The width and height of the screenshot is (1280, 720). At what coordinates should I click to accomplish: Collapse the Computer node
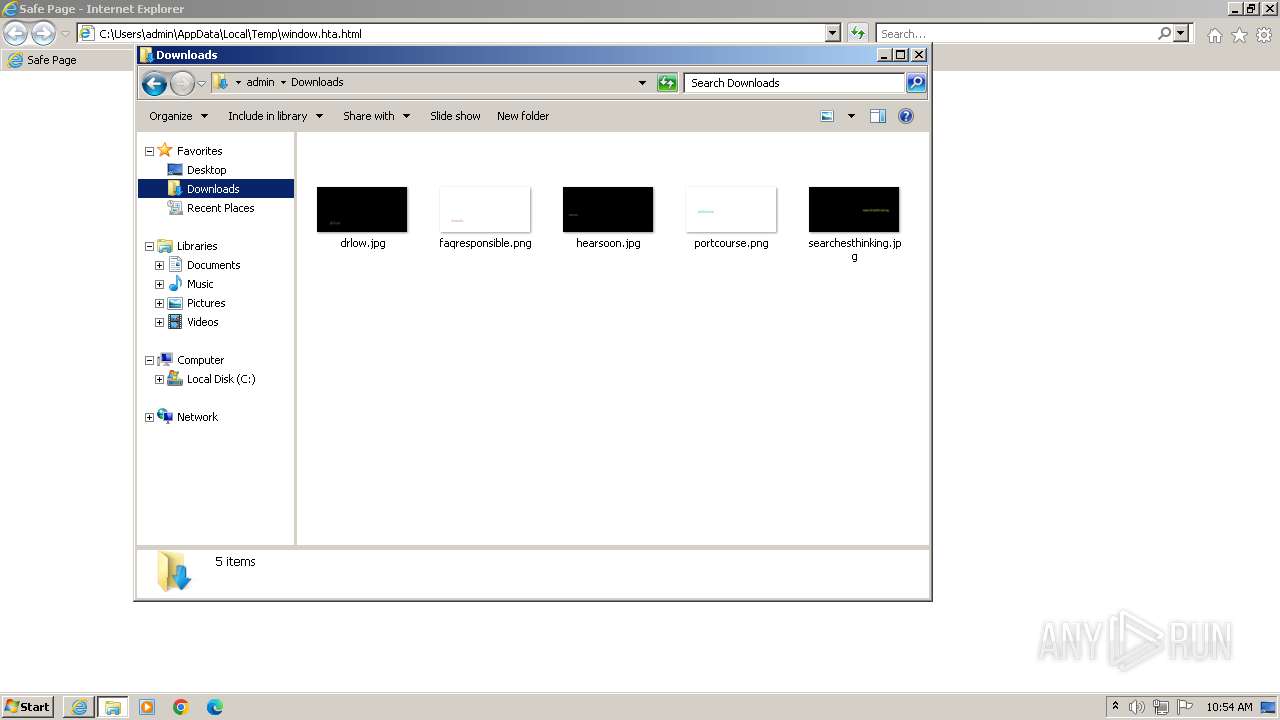[149, 360]
